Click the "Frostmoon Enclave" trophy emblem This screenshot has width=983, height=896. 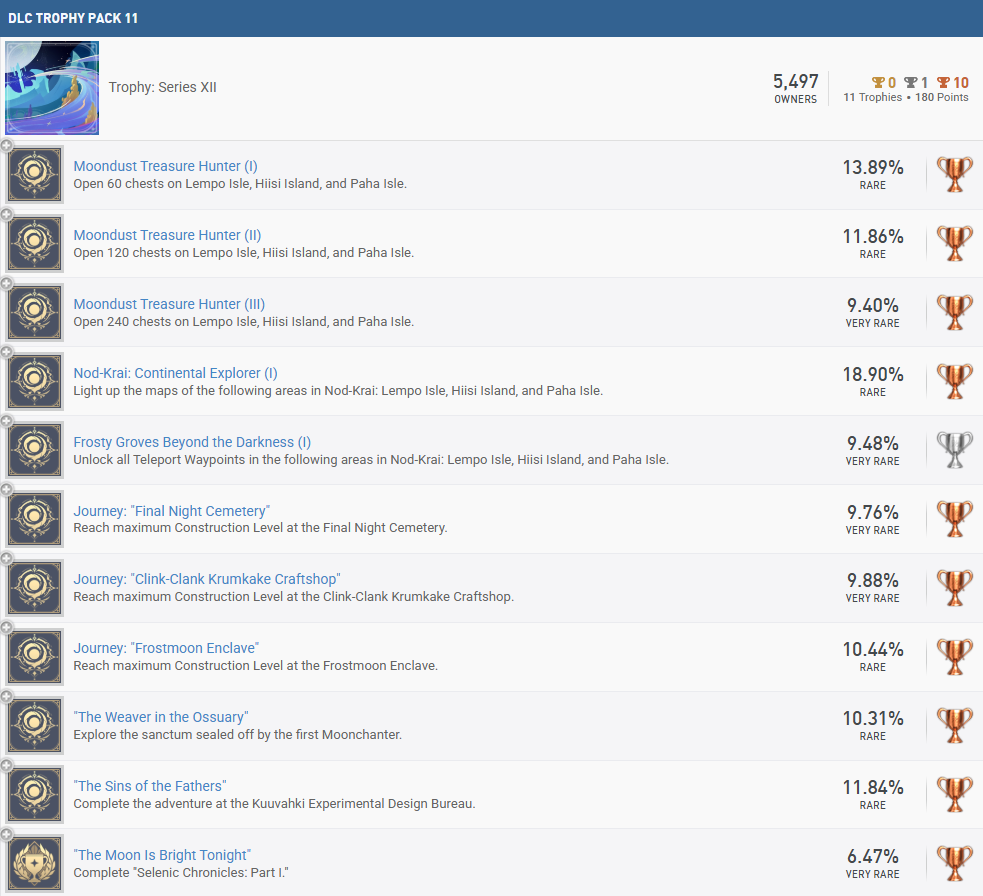35,656
